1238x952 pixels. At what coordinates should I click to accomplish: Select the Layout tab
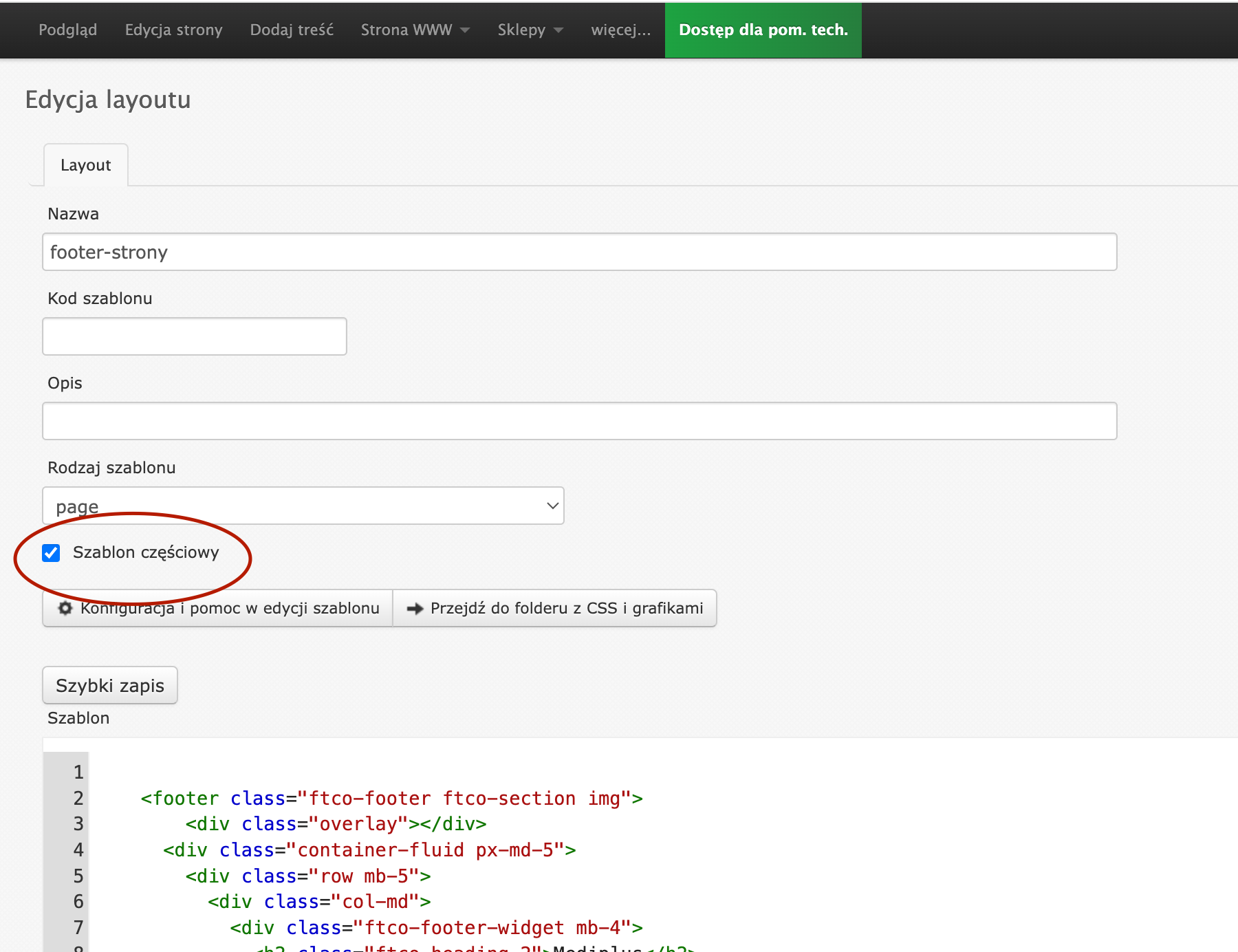86,165
